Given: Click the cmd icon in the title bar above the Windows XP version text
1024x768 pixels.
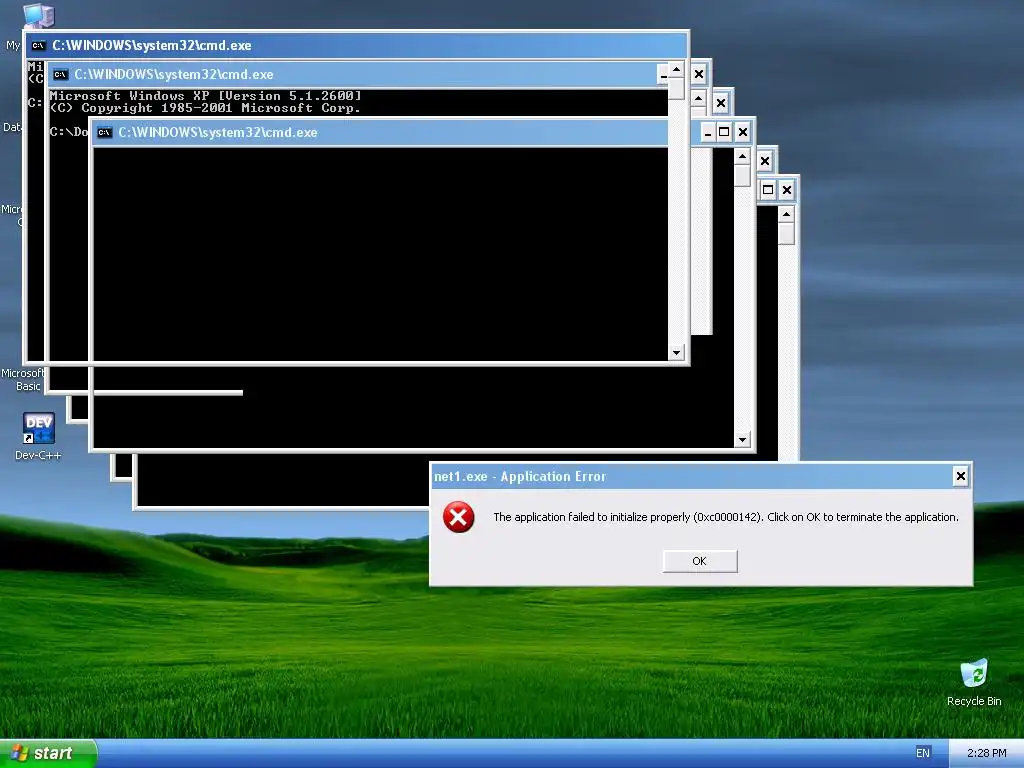Looking at the screenshot, I should tap(61, 74).
